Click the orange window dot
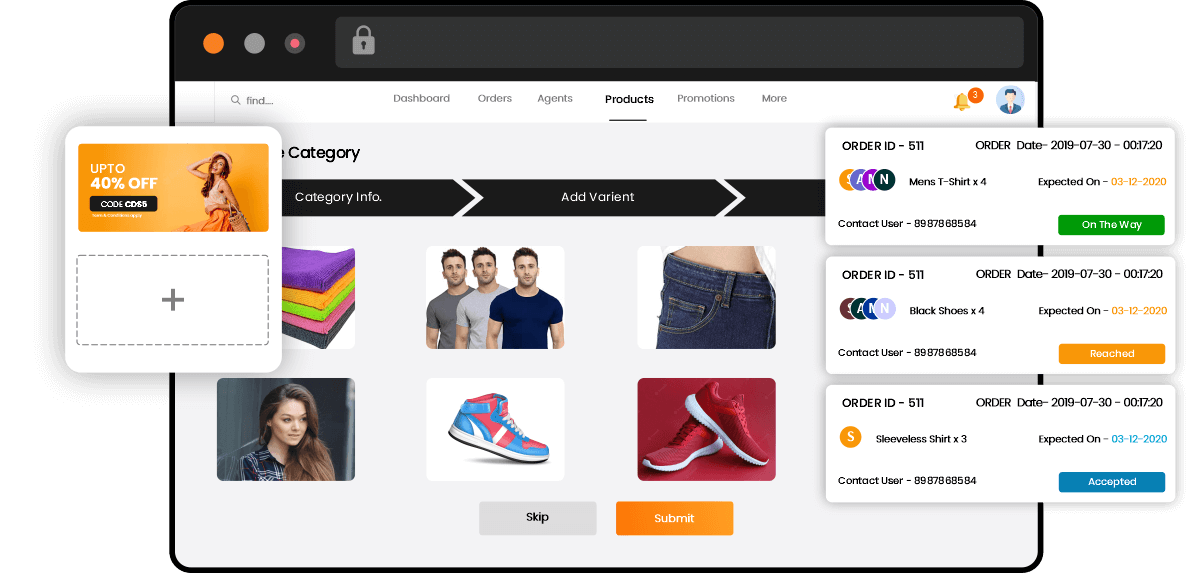Image resolution: width=1199 pixels, height=573 pixels. (213, 44)
